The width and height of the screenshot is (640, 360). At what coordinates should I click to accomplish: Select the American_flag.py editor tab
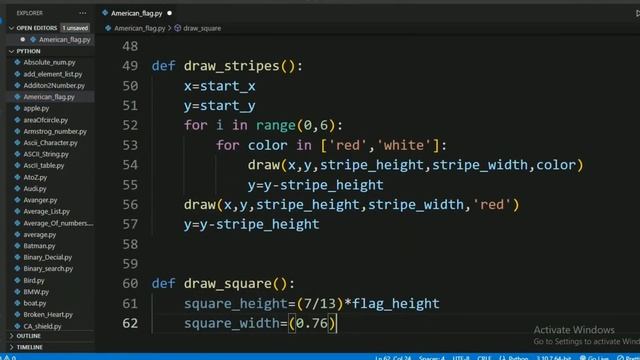coord(136,13)
